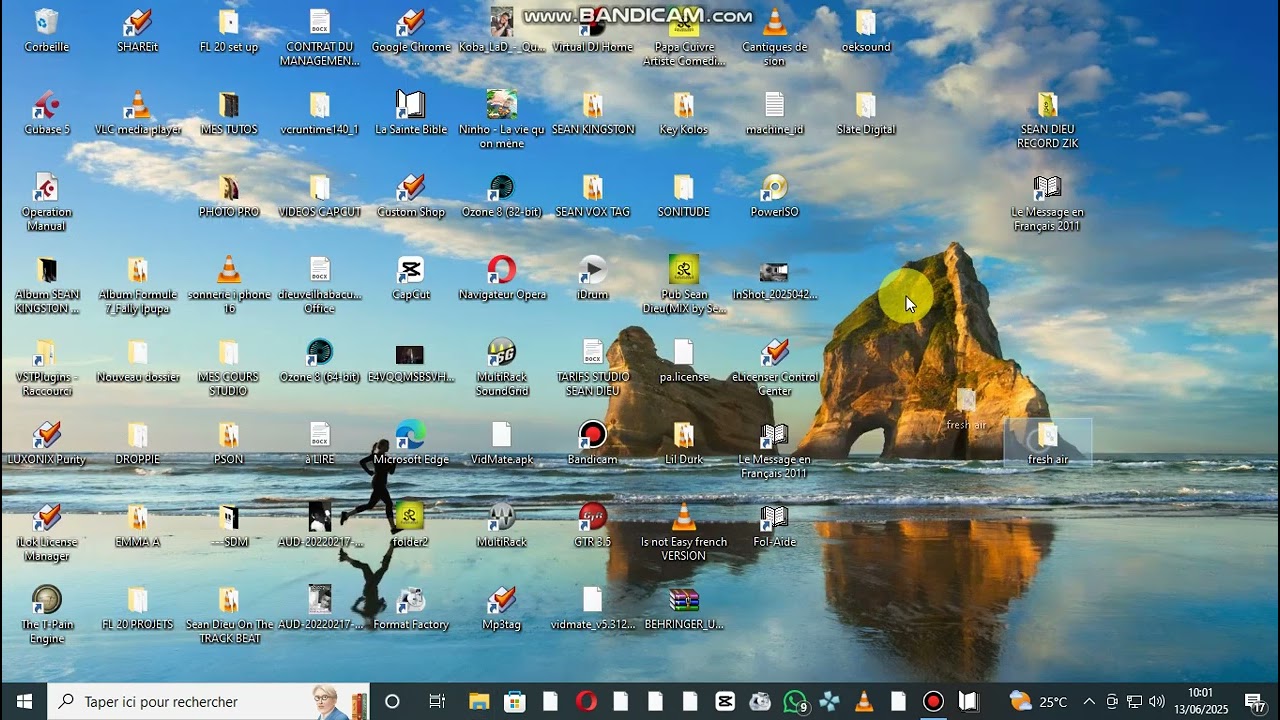This screenshot has width=1280, height=720.
Task: Click the MES TUTOS folder icon
Action: [x=228, y=113]
